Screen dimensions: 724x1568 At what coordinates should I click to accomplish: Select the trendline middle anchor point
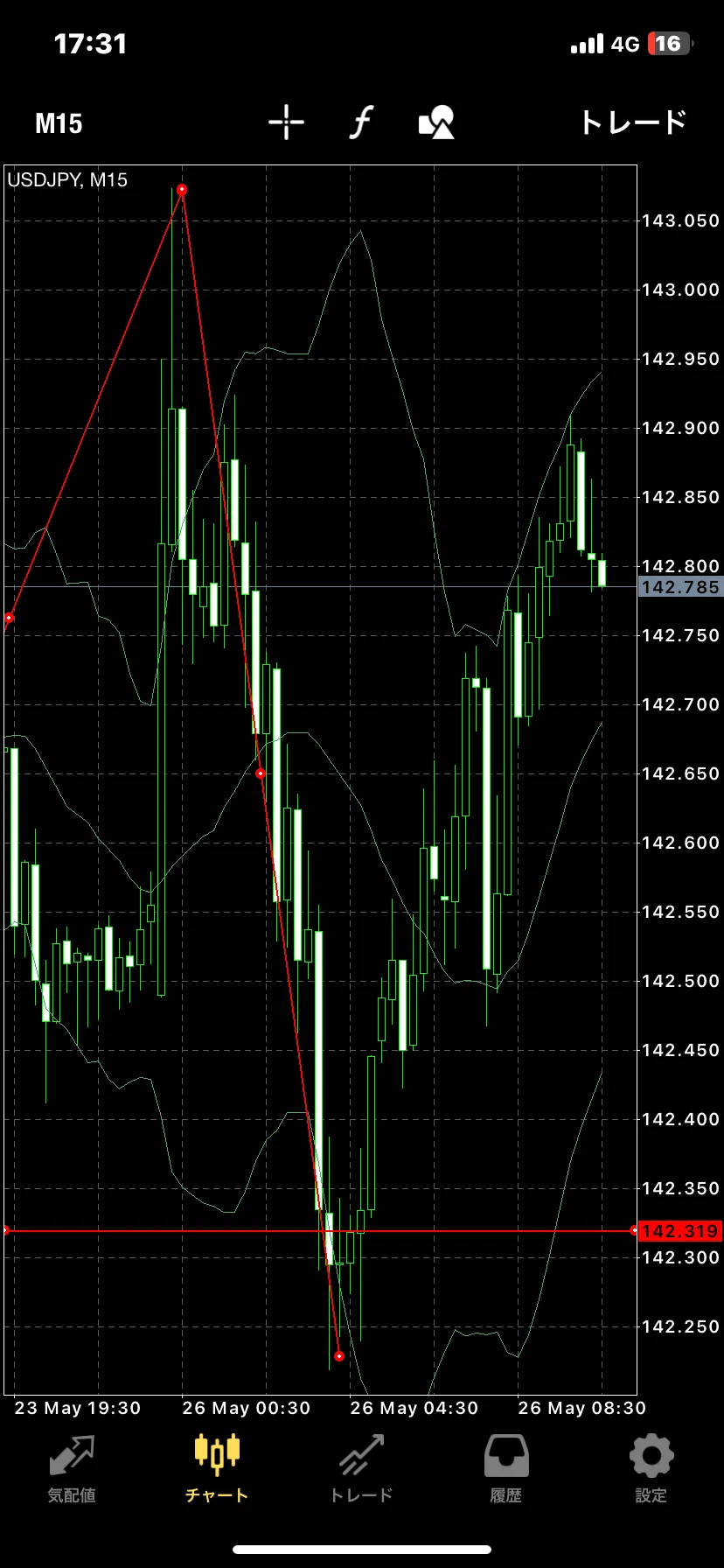tap(261, 773)
